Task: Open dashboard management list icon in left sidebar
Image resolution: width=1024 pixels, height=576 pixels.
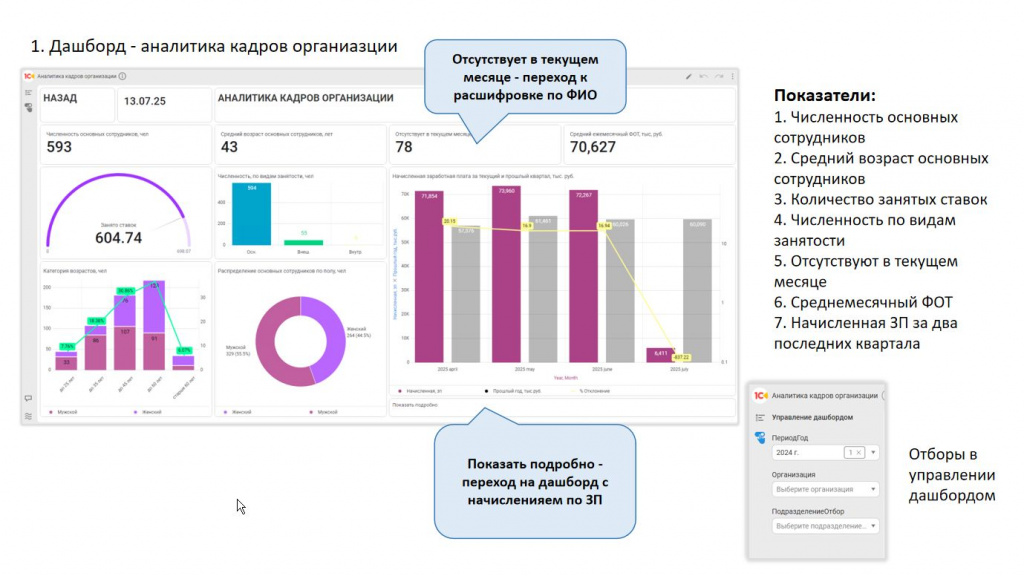Action: [x=28, y=93]
